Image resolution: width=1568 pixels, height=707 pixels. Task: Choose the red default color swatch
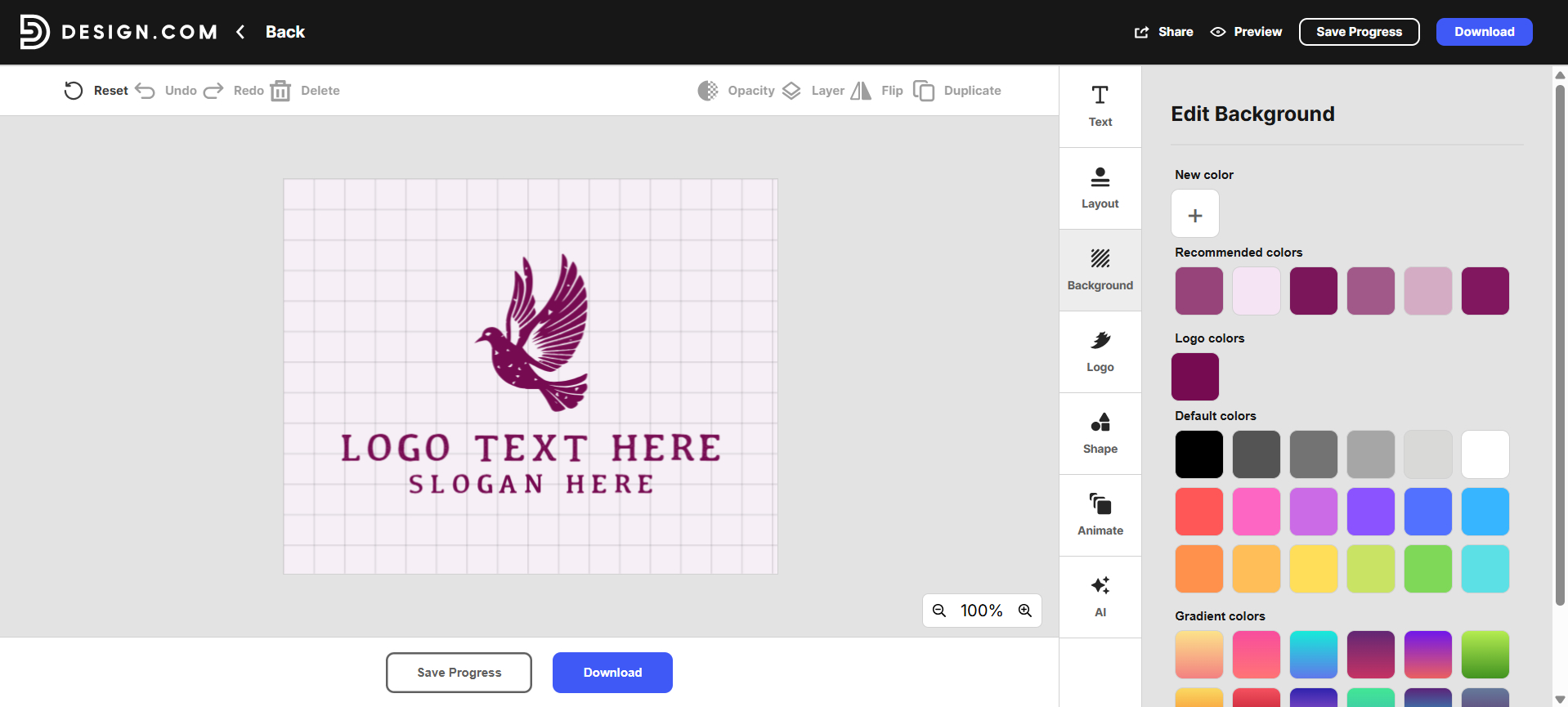point(1199,512)
